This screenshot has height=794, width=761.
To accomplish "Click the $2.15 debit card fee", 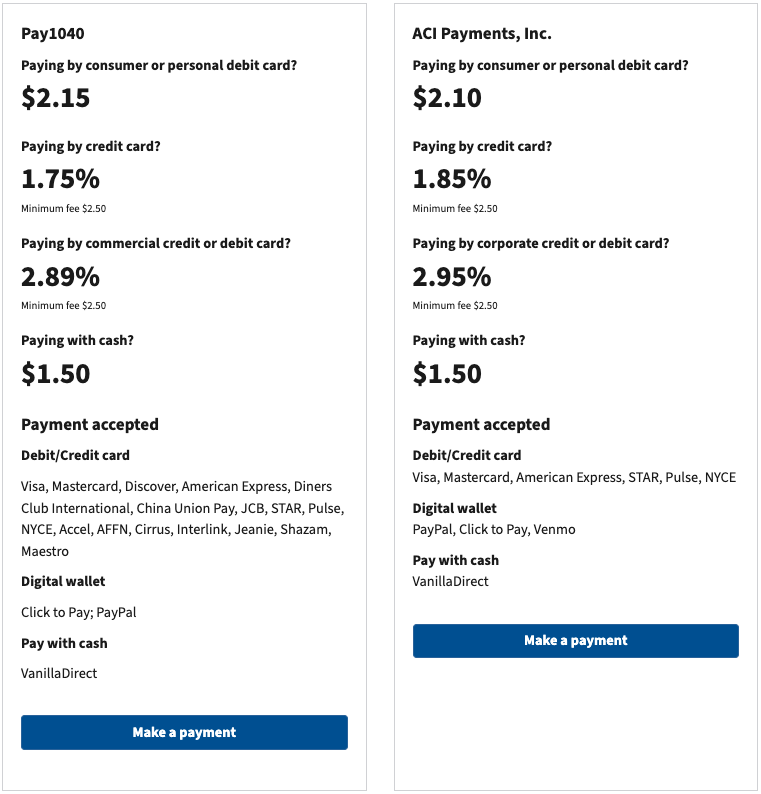I will point(56,98).
